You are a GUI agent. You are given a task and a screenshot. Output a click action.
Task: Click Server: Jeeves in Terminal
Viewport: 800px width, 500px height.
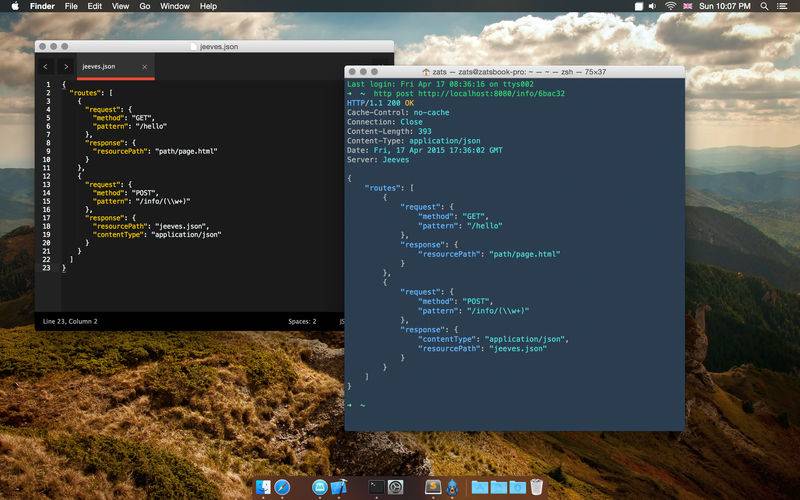tap(378, 160)
